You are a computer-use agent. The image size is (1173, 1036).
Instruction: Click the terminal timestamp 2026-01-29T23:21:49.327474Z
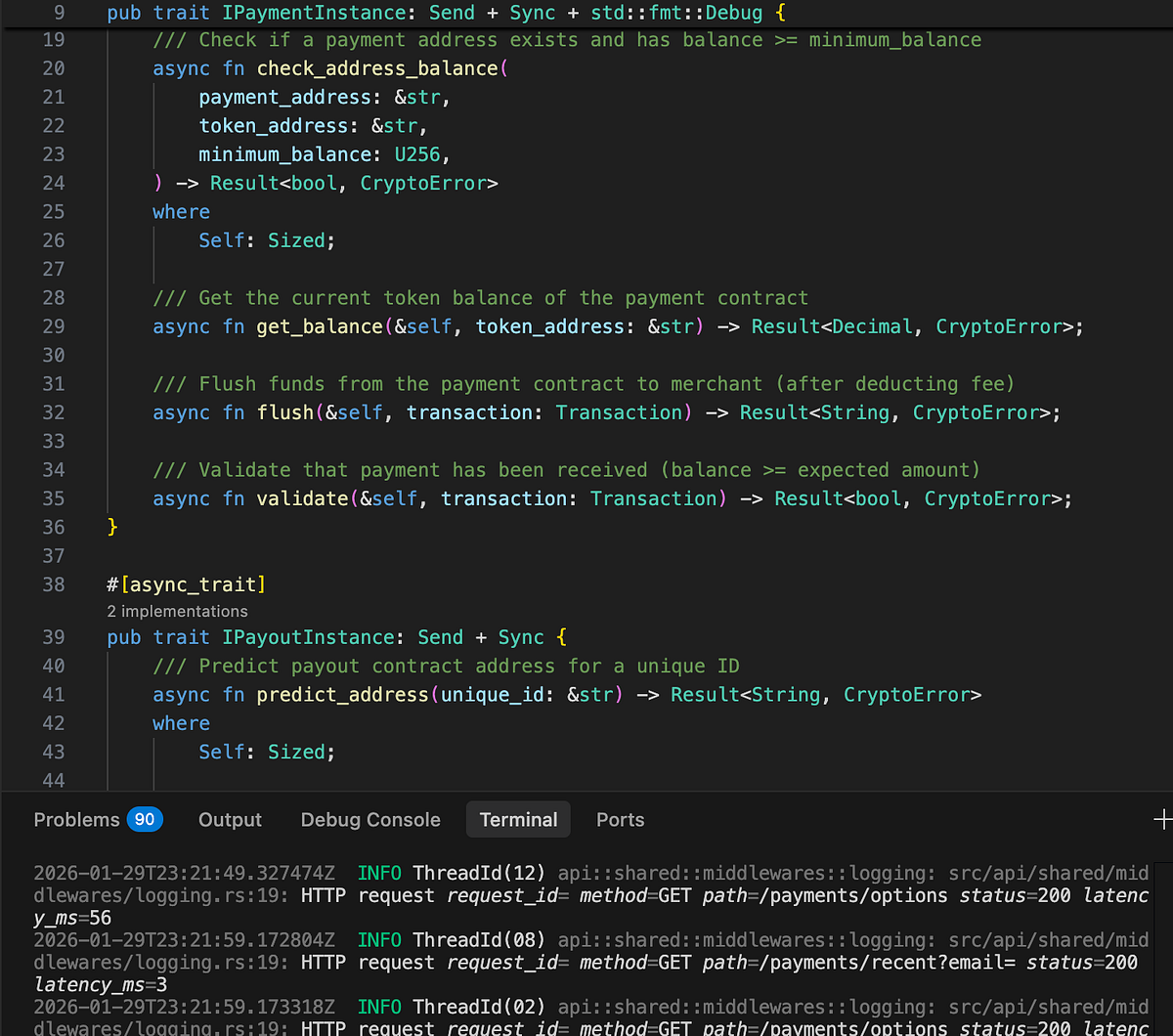[185, 873]
